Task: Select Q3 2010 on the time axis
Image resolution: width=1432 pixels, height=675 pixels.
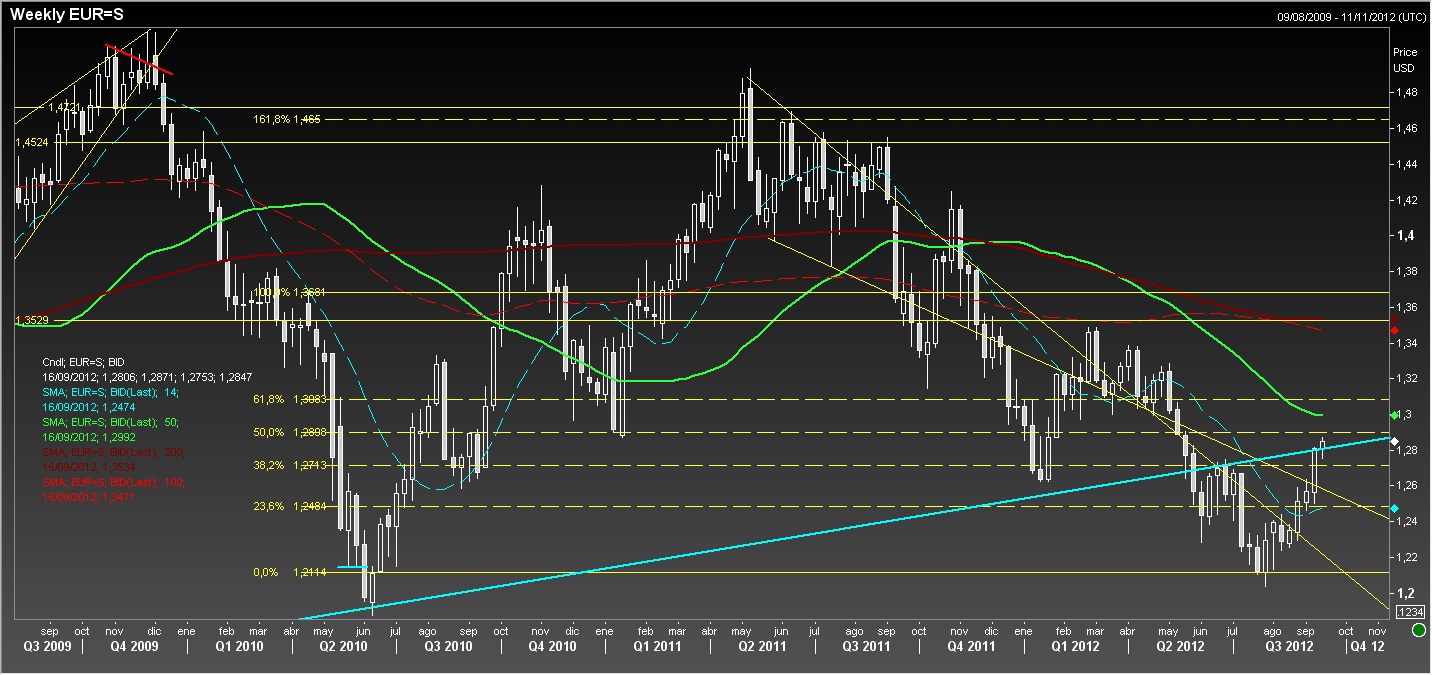Action: [x=450, y=647]
